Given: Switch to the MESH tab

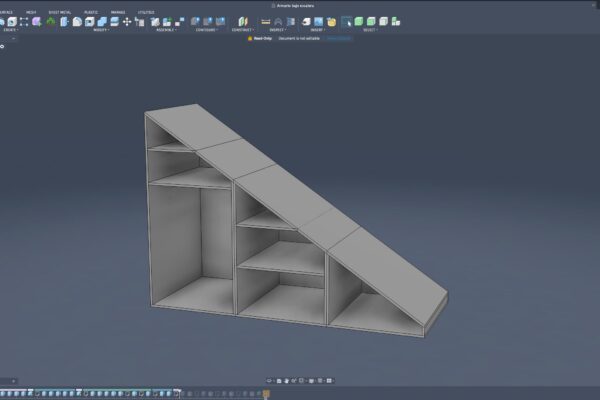Looking at the screenshot, I should 31,12.
